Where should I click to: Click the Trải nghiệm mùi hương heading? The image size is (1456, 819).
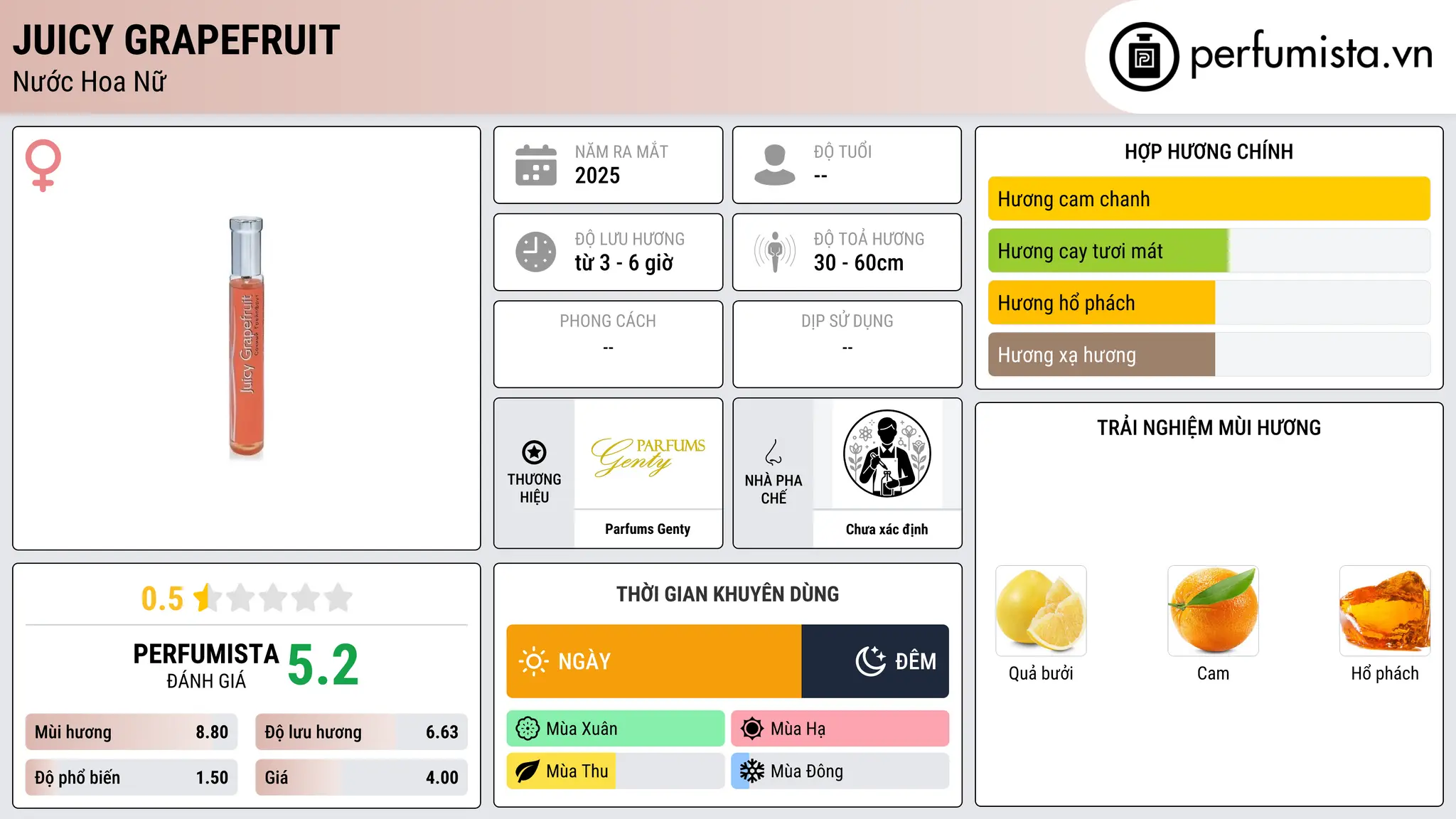[1209, 427]
